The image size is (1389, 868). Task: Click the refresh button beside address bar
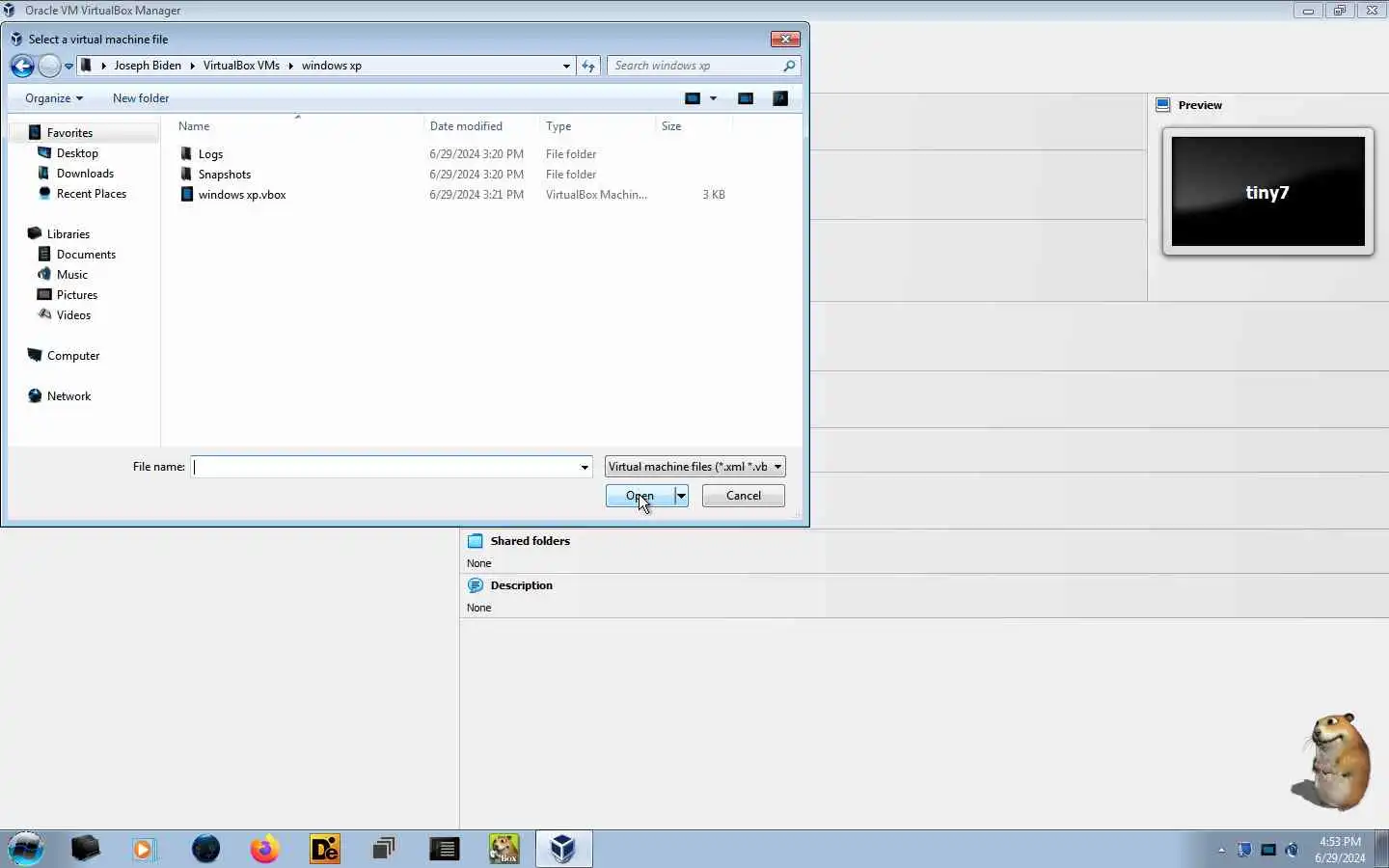[588, 66]
